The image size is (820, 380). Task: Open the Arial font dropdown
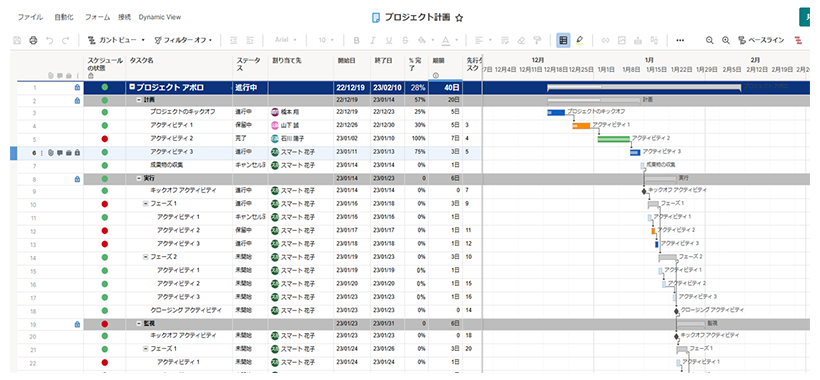tap(286, 40)
